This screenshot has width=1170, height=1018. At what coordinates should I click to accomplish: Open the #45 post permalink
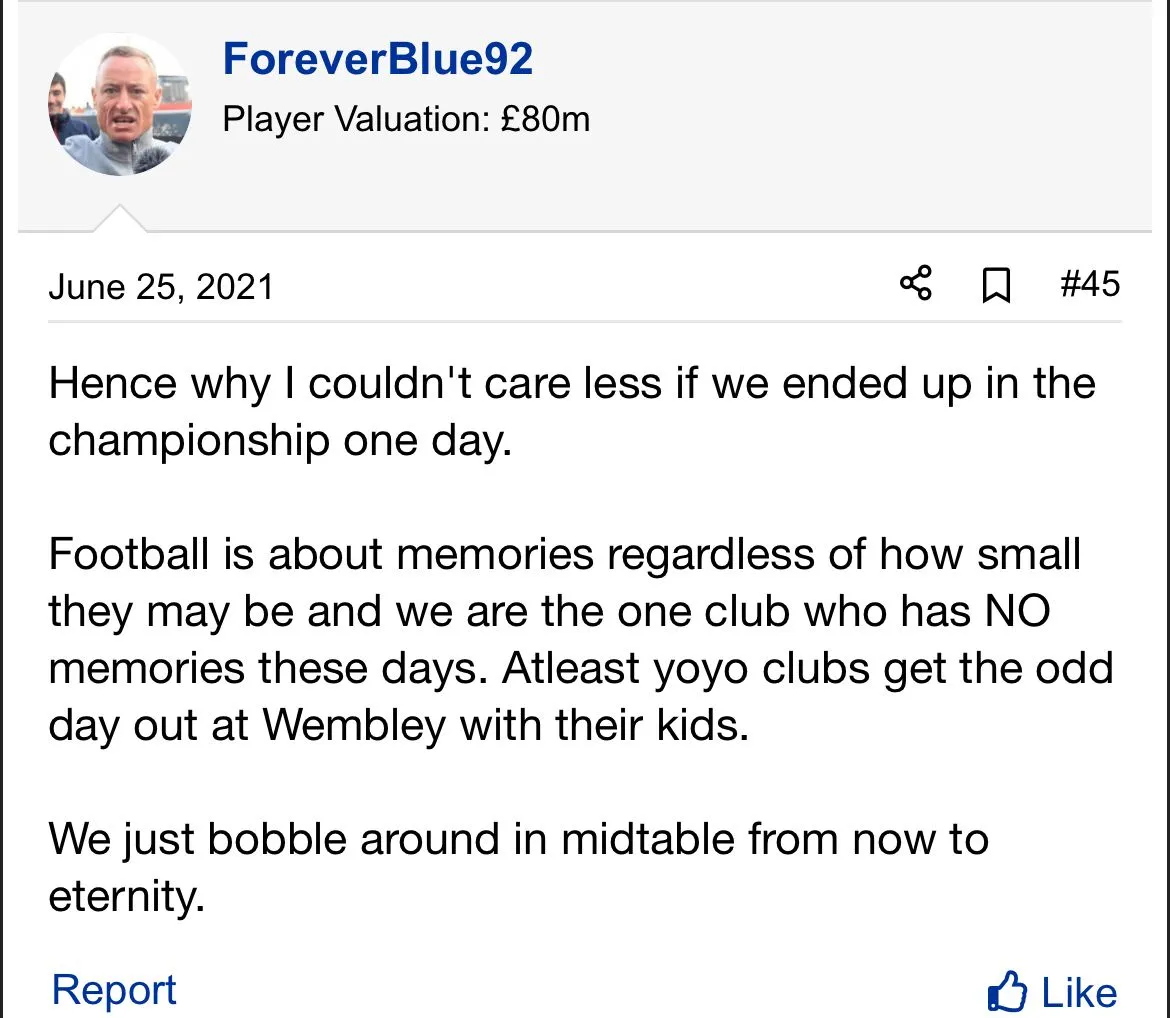tap(1089, 284)
